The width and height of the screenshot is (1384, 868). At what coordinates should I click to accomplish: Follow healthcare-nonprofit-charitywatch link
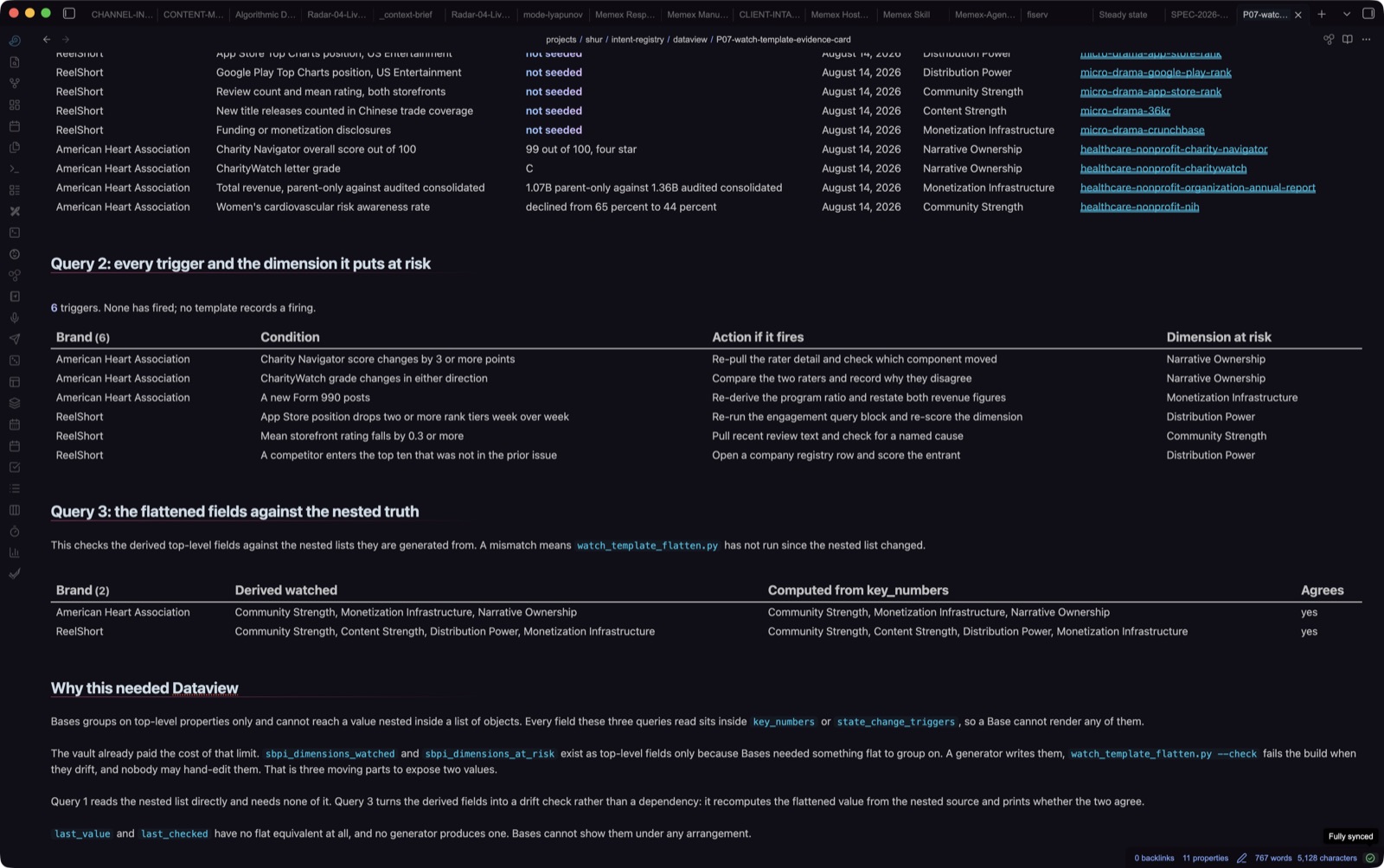pyautogui.click(x=1163, y=169)
